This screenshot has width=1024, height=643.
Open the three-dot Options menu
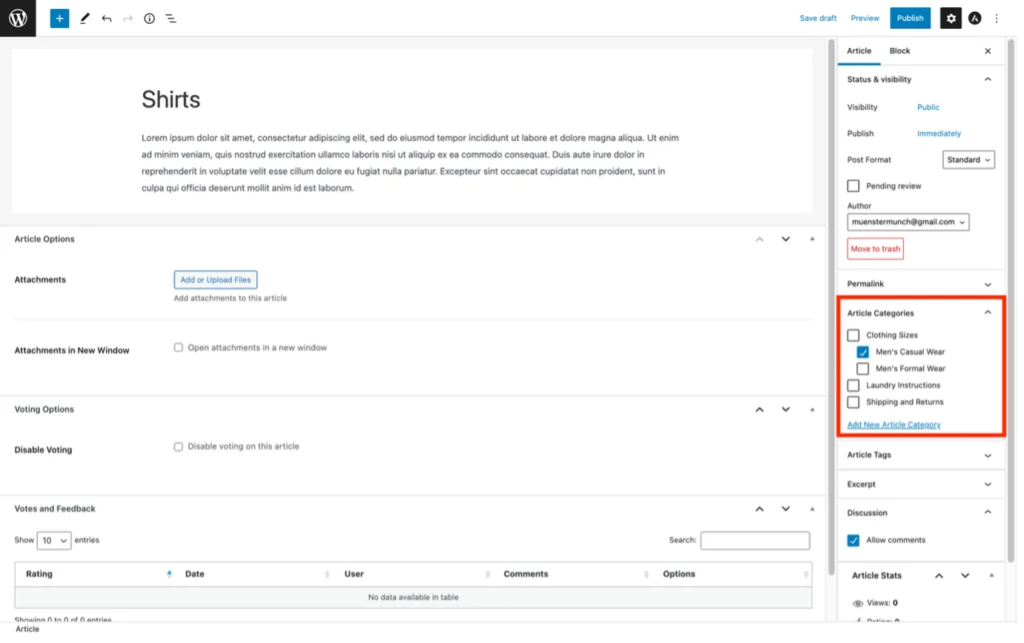coord(997,18)
